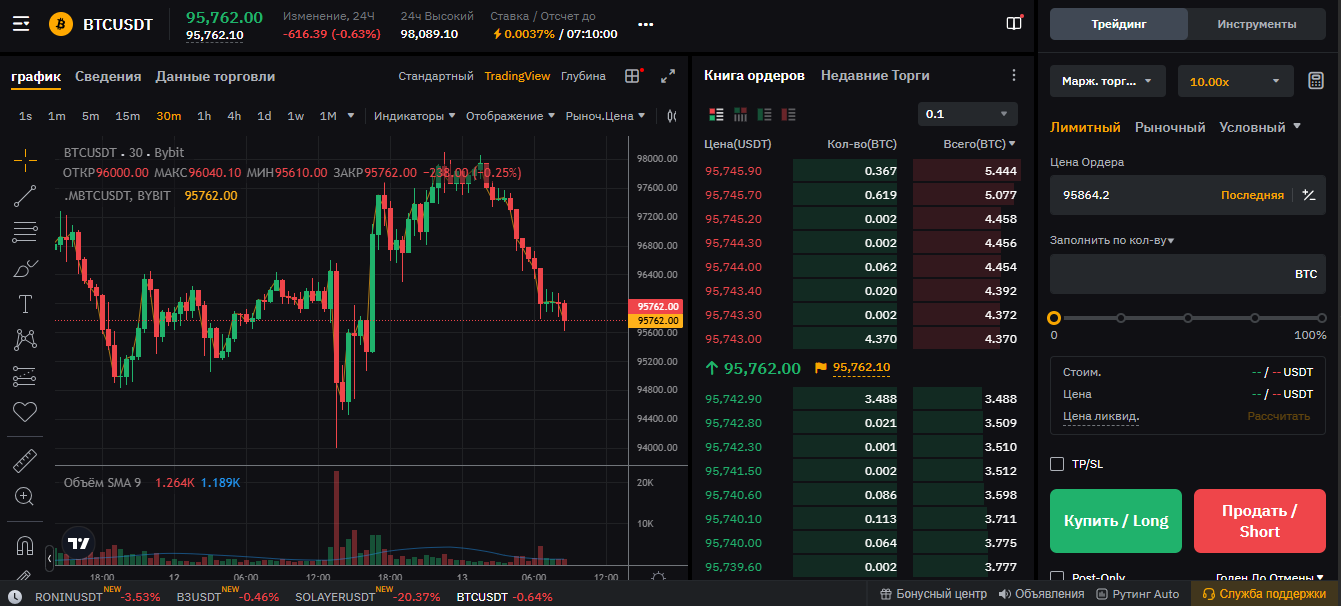Select the zoom-in magnifier tool

(x=25, y=496)
